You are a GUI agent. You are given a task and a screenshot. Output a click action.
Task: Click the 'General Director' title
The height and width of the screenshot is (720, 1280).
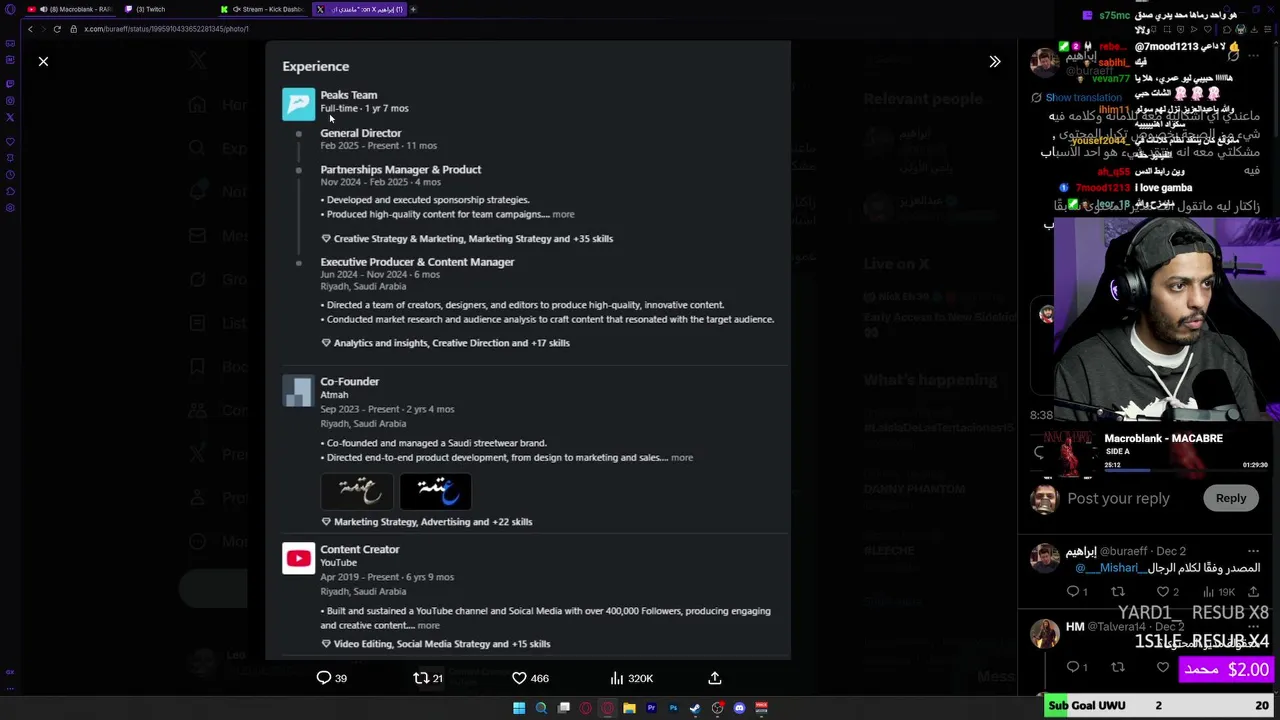pos(360,133)
